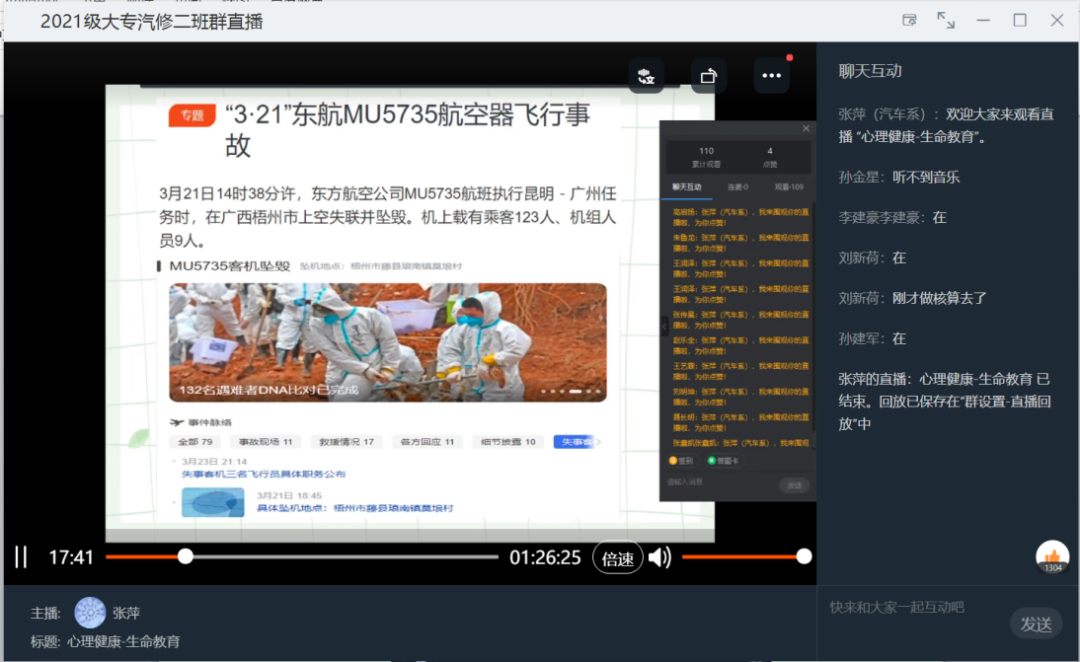Click the 发送 send button in chat
The image size is (1080, 662).
[1036, 624]
